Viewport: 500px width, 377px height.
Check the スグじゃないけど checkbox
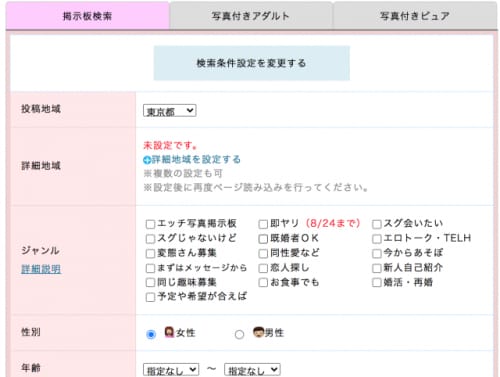150,239
